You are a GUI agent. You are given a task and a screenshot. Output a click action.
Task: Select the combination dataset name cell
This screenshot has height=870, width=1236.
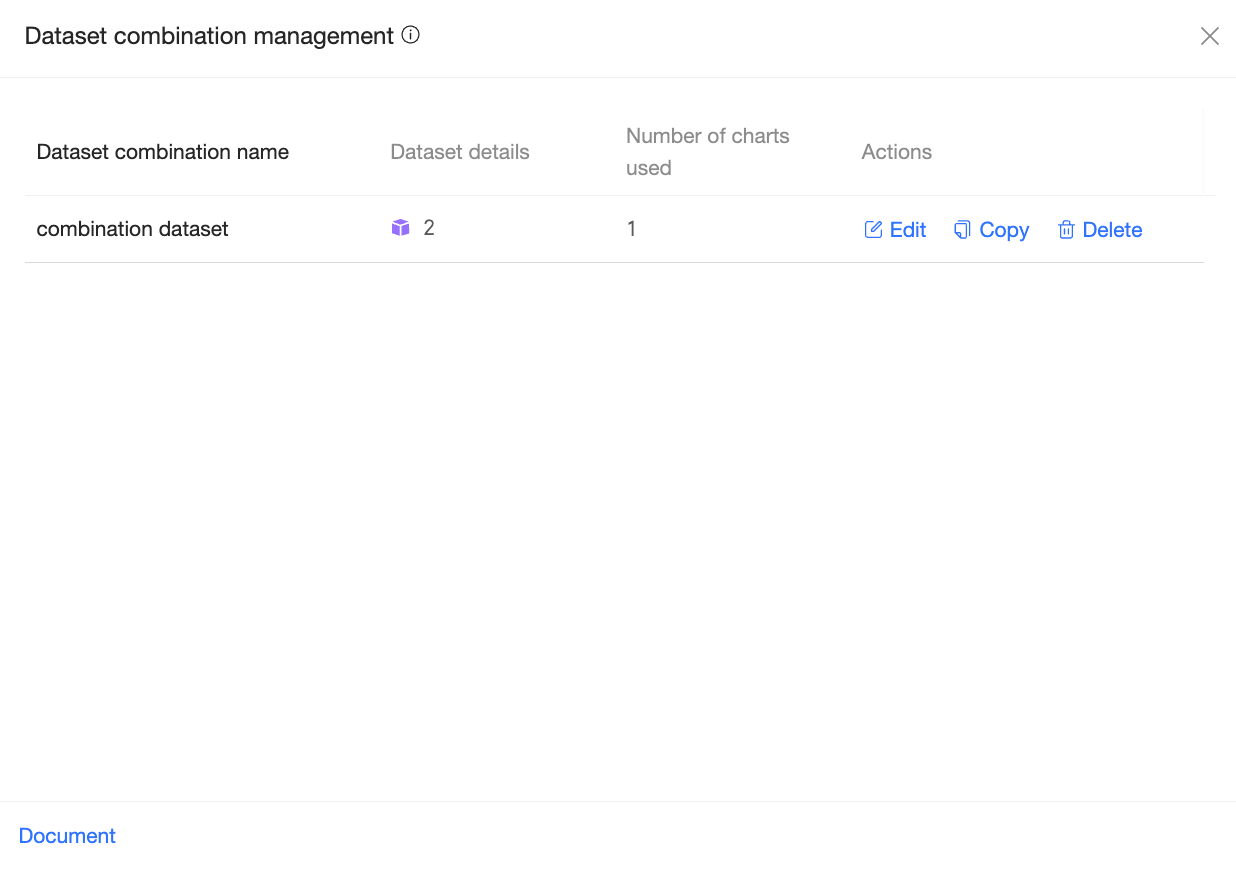coord(133,229)
